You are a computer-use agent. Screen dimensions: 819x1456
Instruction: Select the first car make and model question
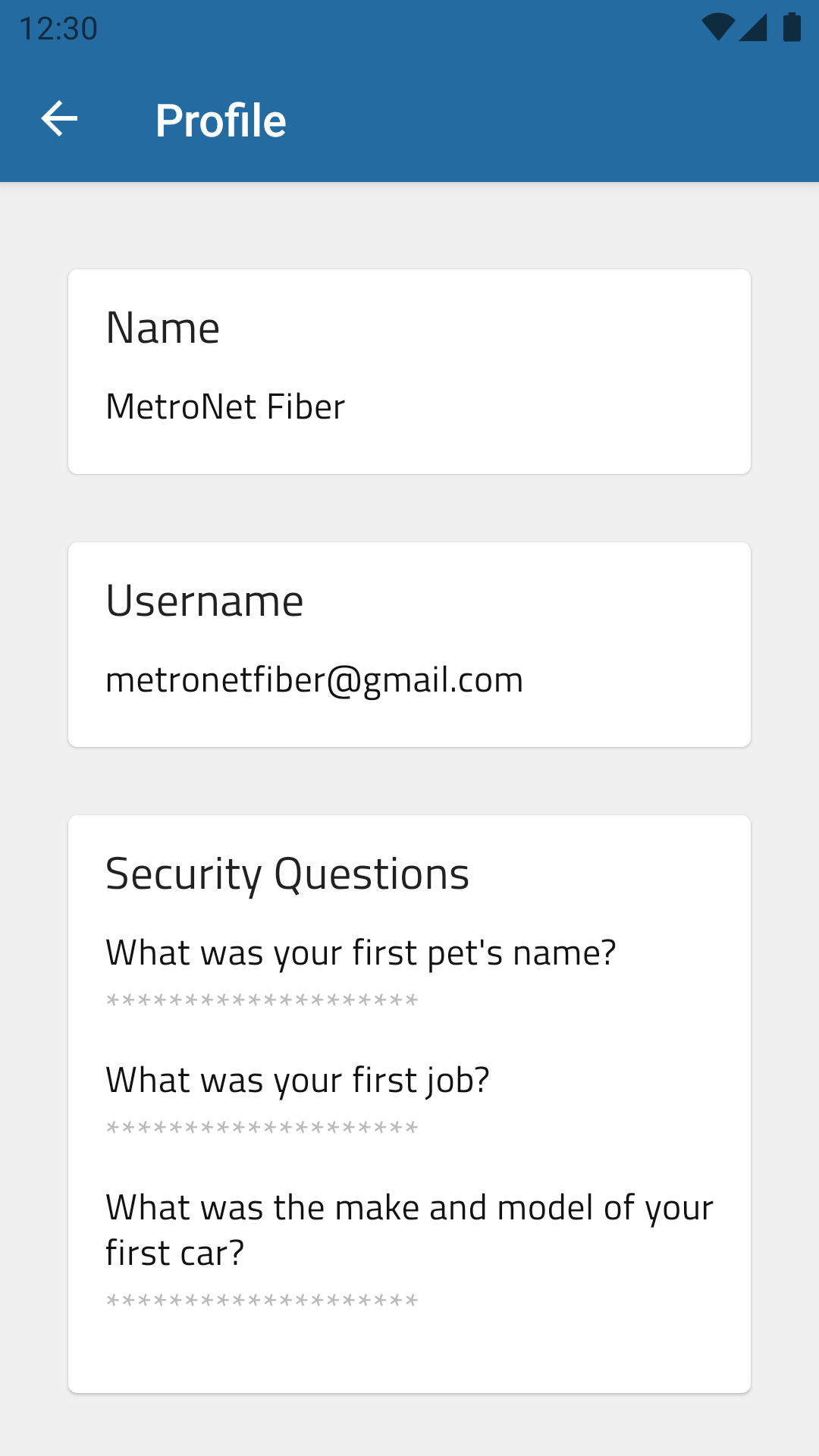coord(409,1230)
